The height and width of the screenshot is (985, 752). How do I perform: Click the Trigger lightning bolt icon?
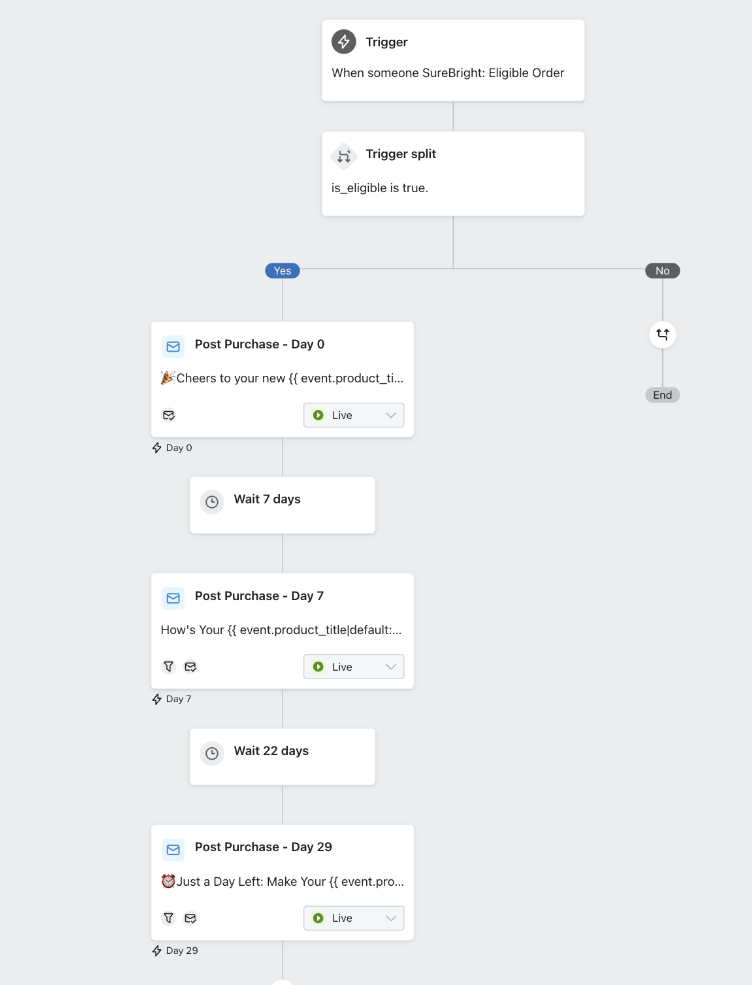[x=344, y=42]
